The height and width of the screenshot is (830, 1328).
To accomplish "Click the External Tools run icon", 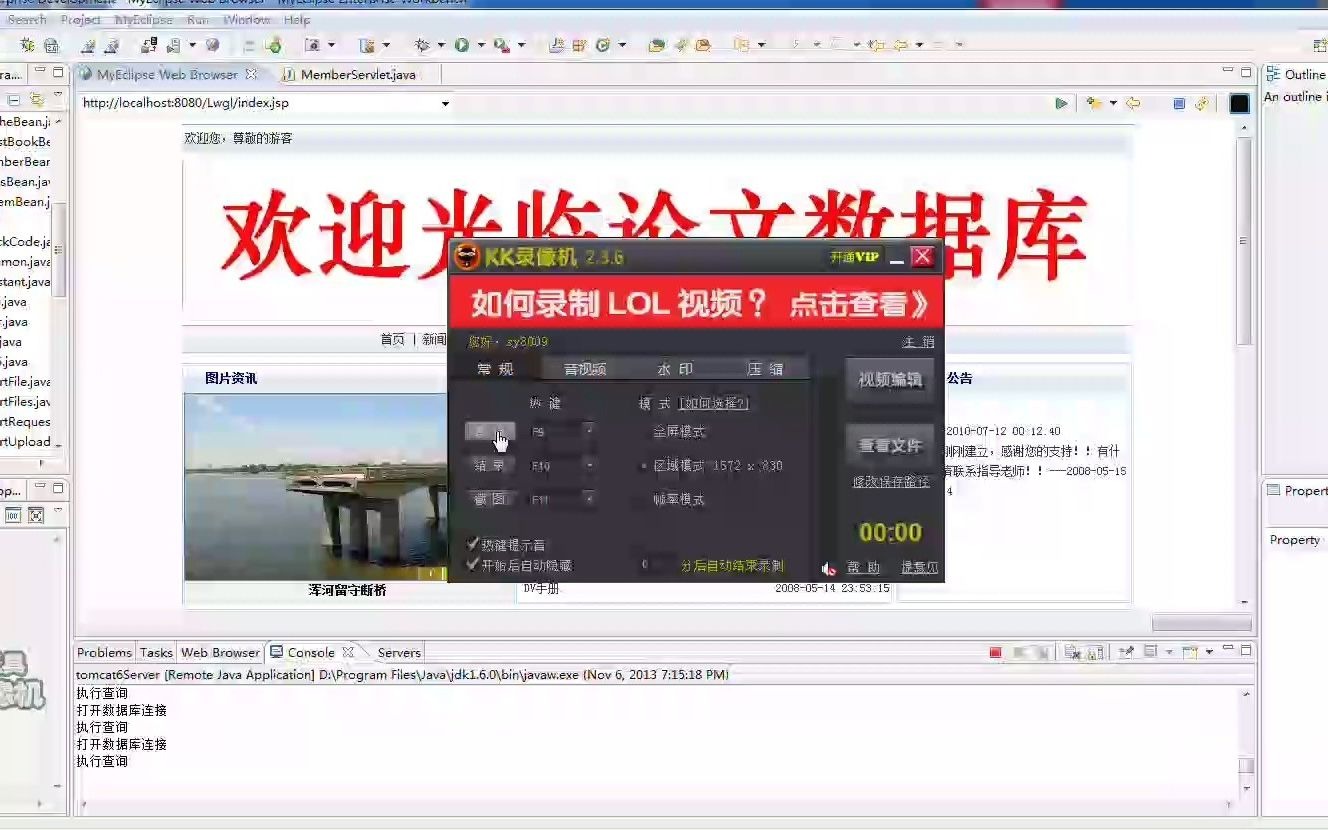I will point(502,45).
